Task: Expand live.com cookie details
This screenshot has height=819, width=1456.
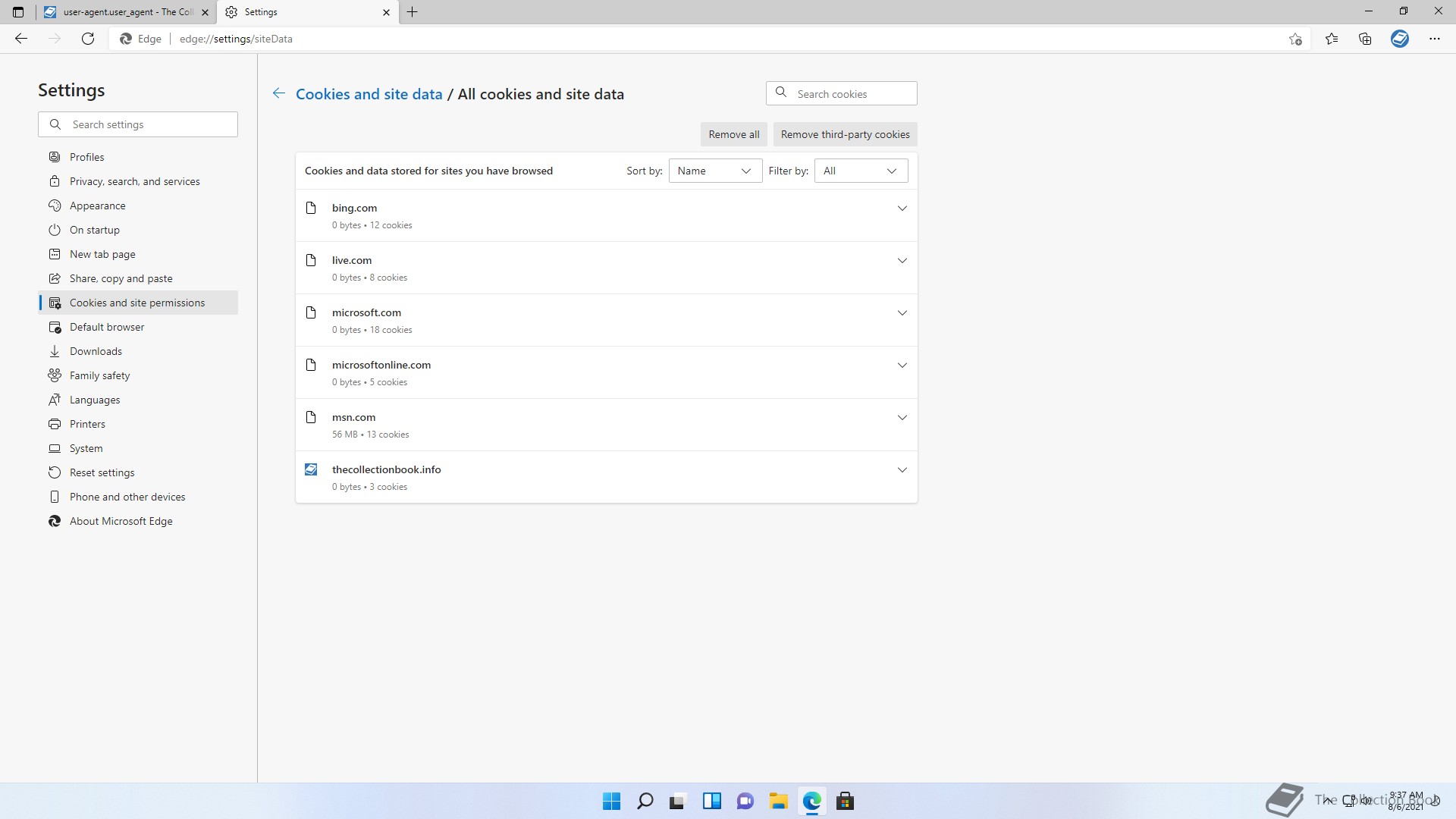Action: click(x=902, y=260)
